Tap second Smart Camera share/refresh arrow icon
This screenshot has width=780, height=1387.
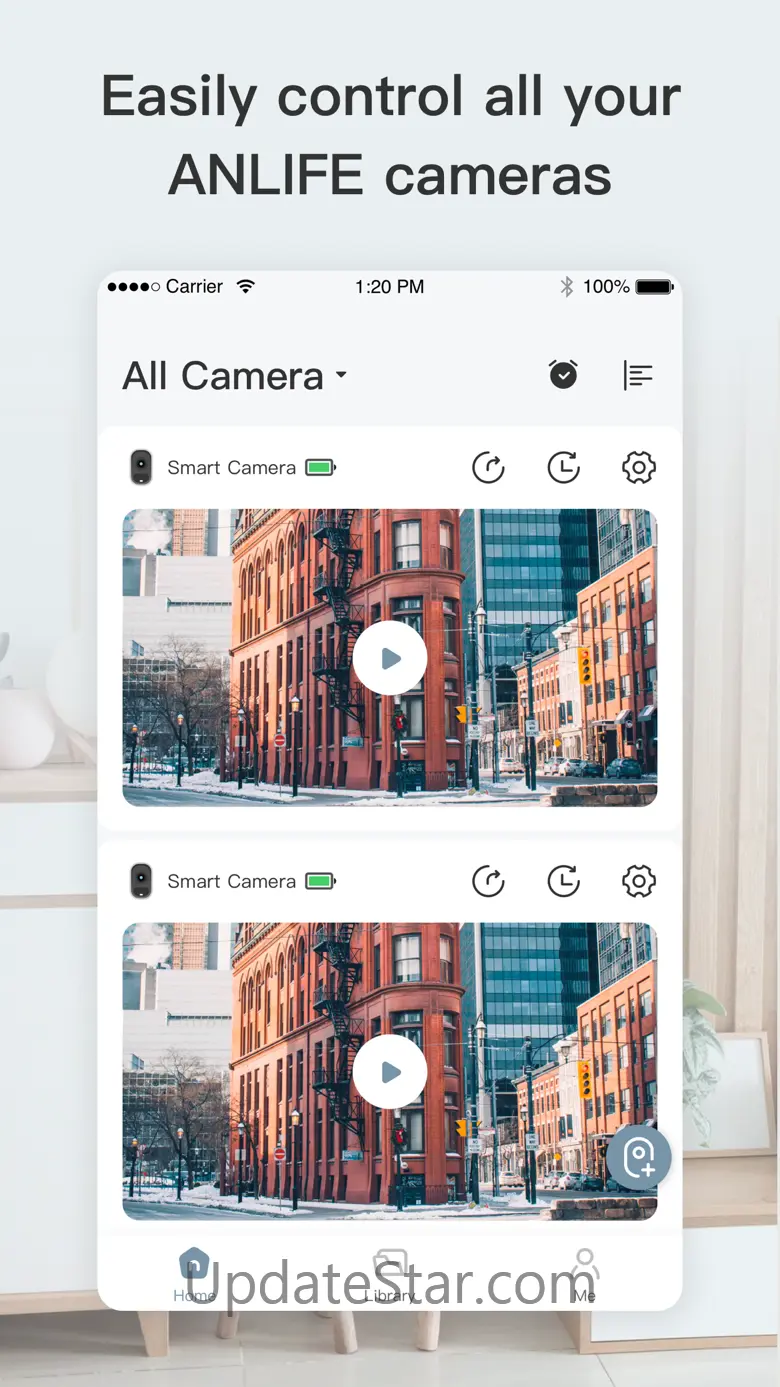coord(488,881)
